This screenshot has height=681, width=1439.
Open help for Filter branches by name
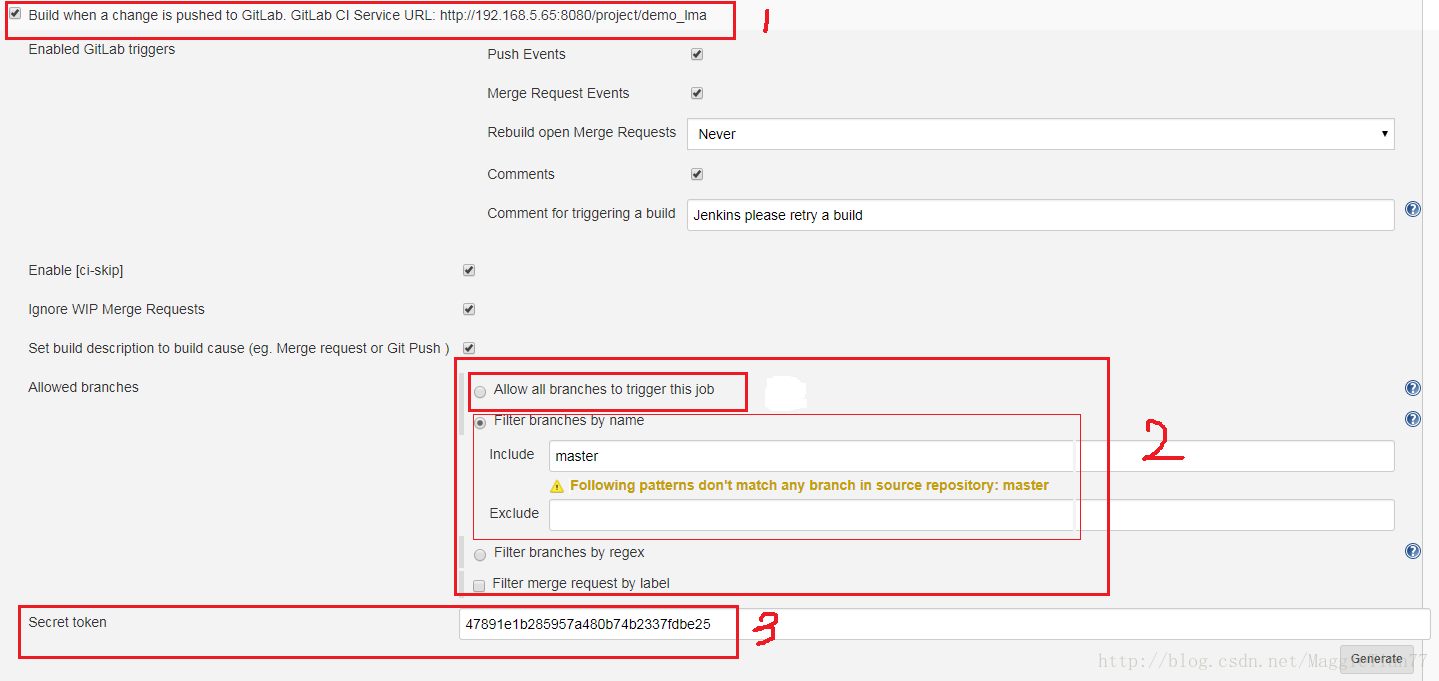(x=1412, y=419)
